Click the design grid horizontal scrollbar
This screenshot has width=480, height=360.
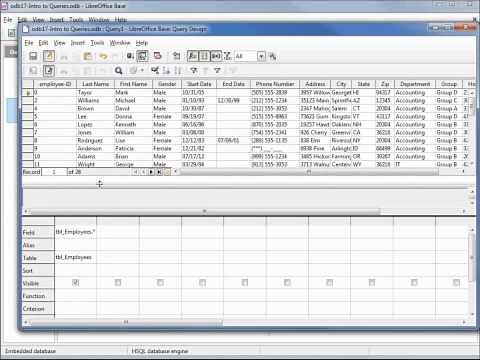click(x=126, y=322)
